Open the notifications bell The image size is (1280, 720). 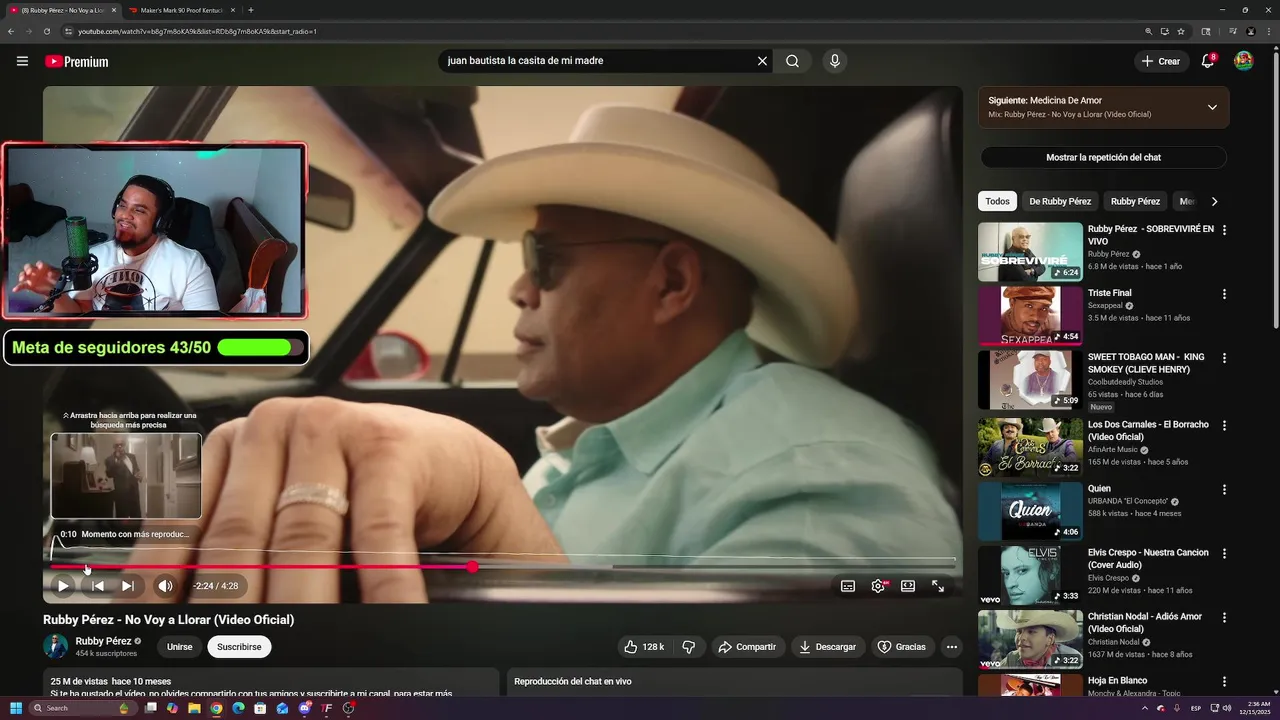point(1208,61)
